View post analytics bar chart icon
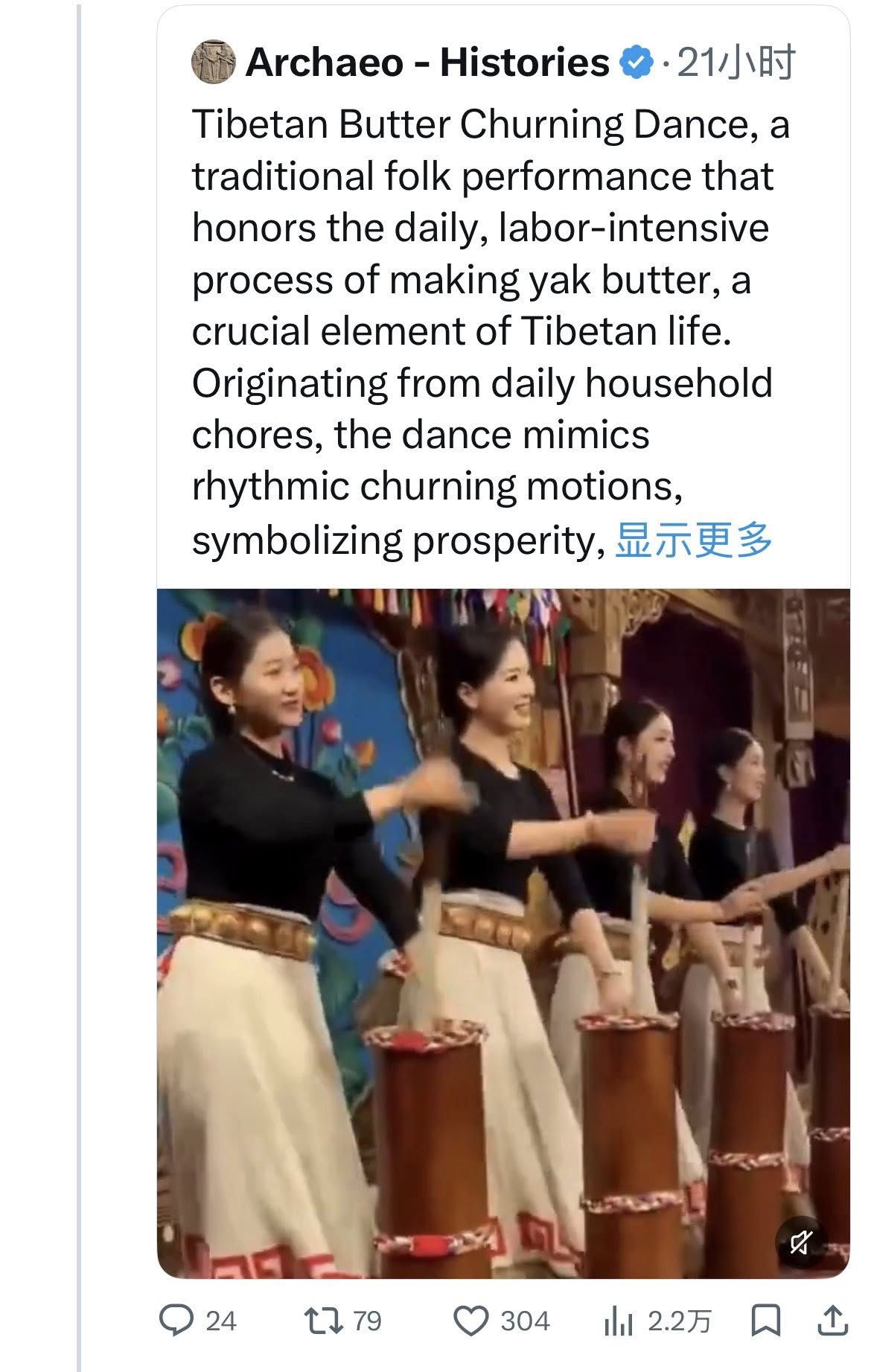Screen dimensions: 871x1372 click(x=618, y=1321)
